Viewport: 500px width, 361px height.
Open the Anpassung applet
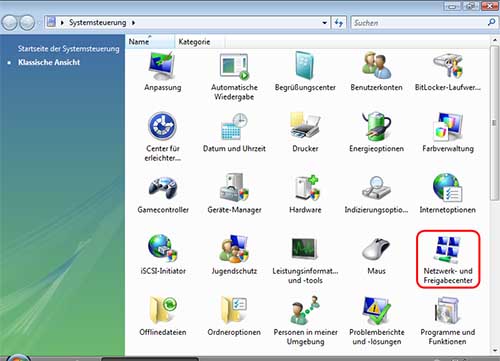tap(163, 72)
